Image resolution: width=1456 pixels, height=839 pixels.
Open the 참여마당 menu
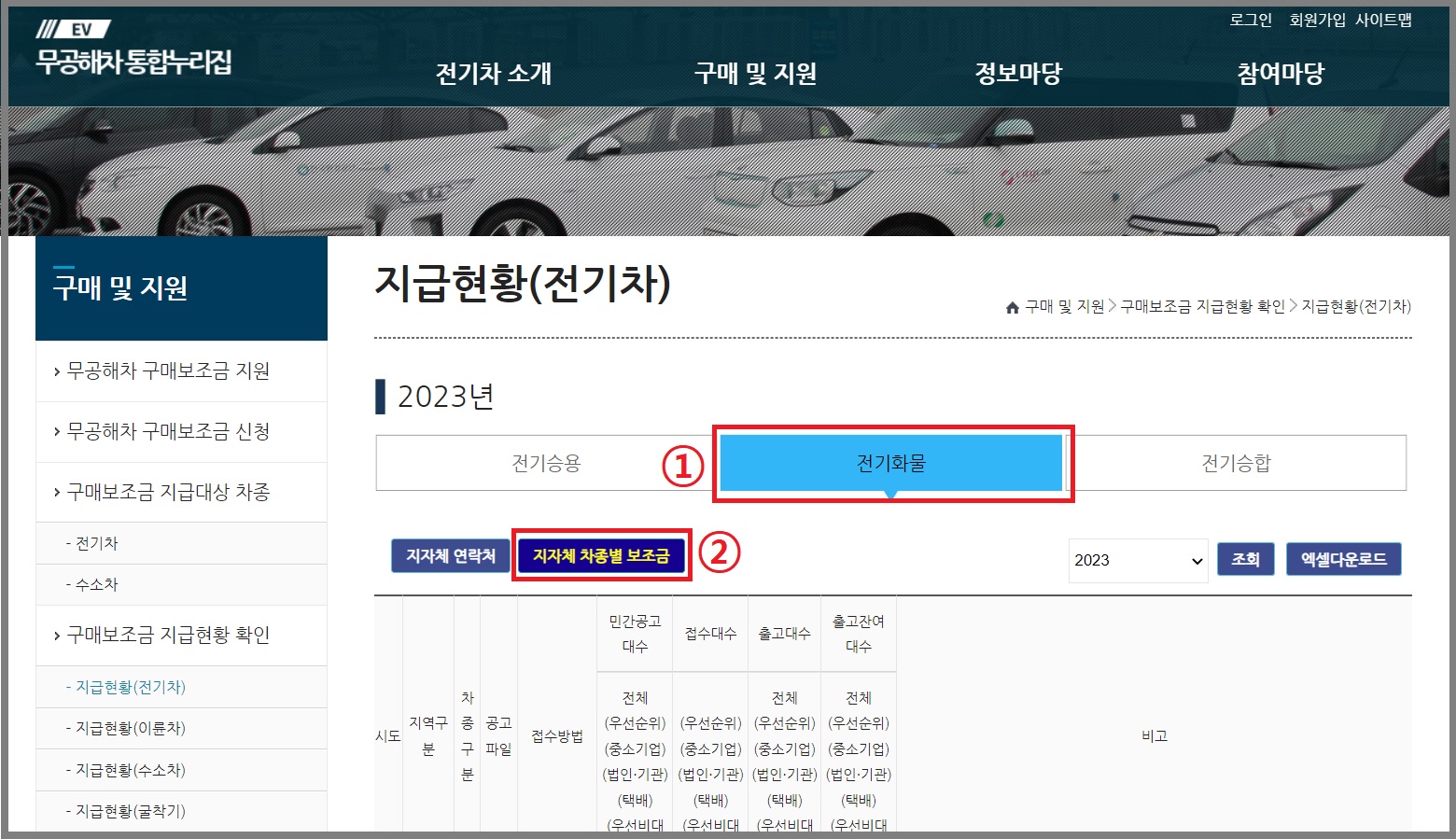coord(1280,73)
